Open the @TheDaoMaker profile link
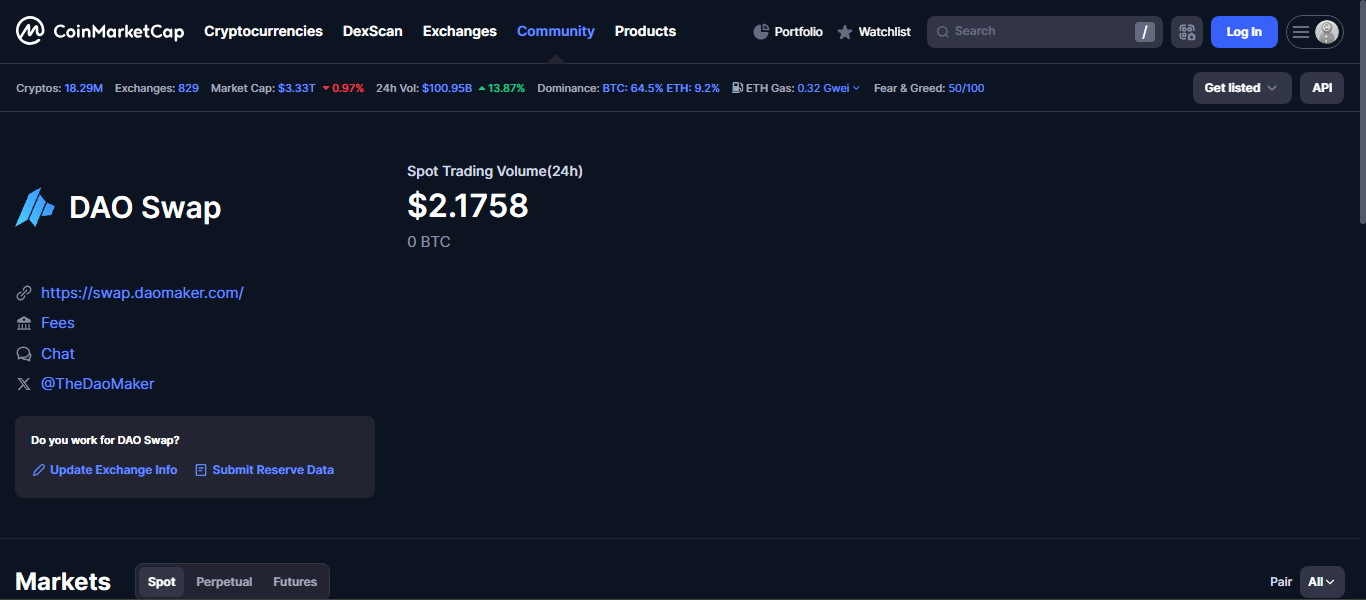Image resolution: width=1366 pixels, height=600 pixels. pos(98,384)
